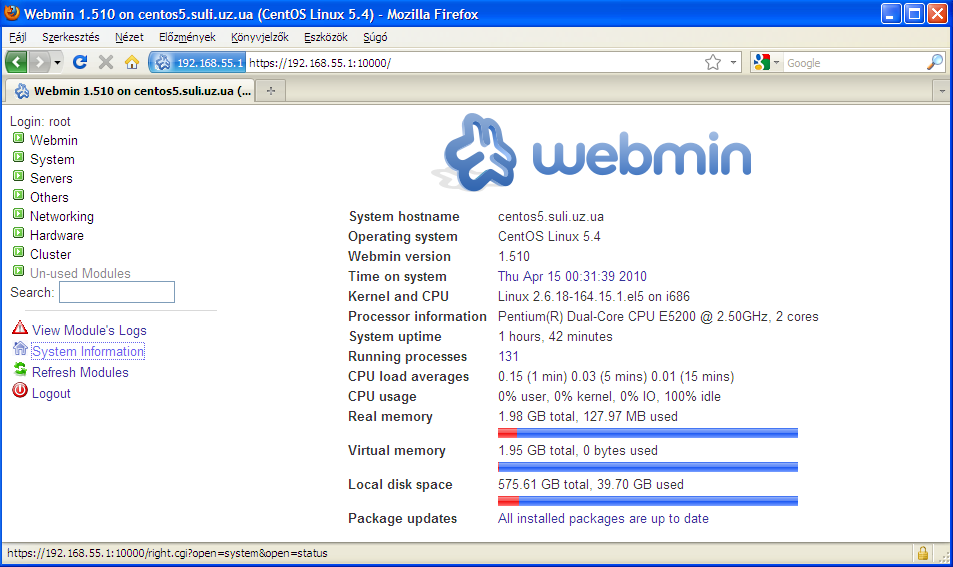This screenshot has width=953, height=567.
Task: Open the search engine dropdown
Action: pos(766,62)
